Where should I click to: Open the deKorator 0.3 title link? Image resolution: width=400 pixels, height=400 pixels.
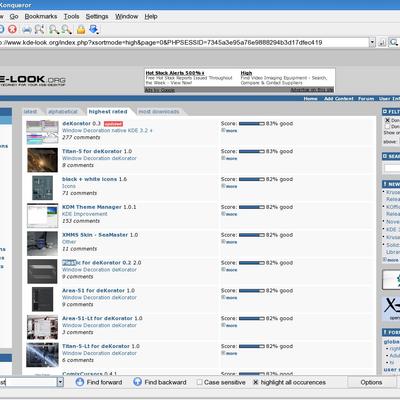[x=81, y=123]
